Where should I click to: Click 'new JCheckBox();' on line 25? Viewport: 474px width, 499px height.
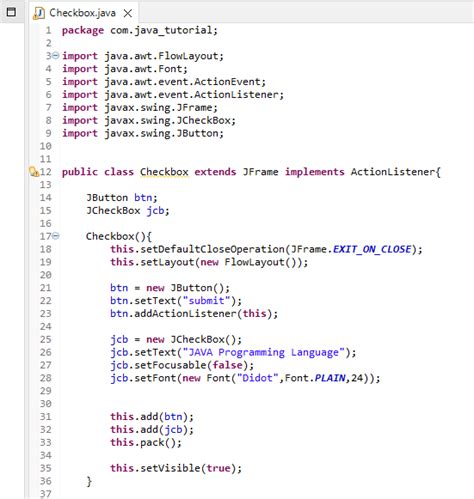[x=194, y=339]
